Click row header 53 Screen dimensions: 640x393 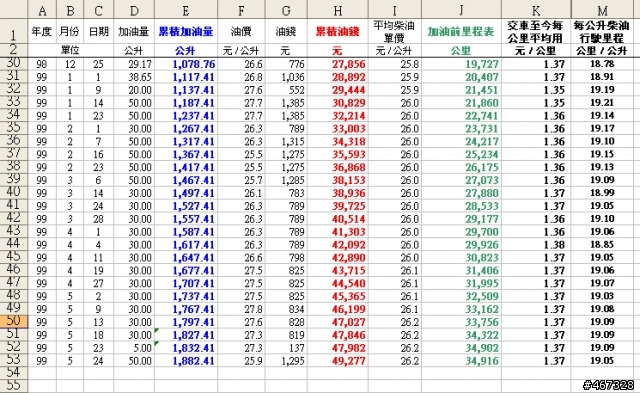tap(13, 360)
